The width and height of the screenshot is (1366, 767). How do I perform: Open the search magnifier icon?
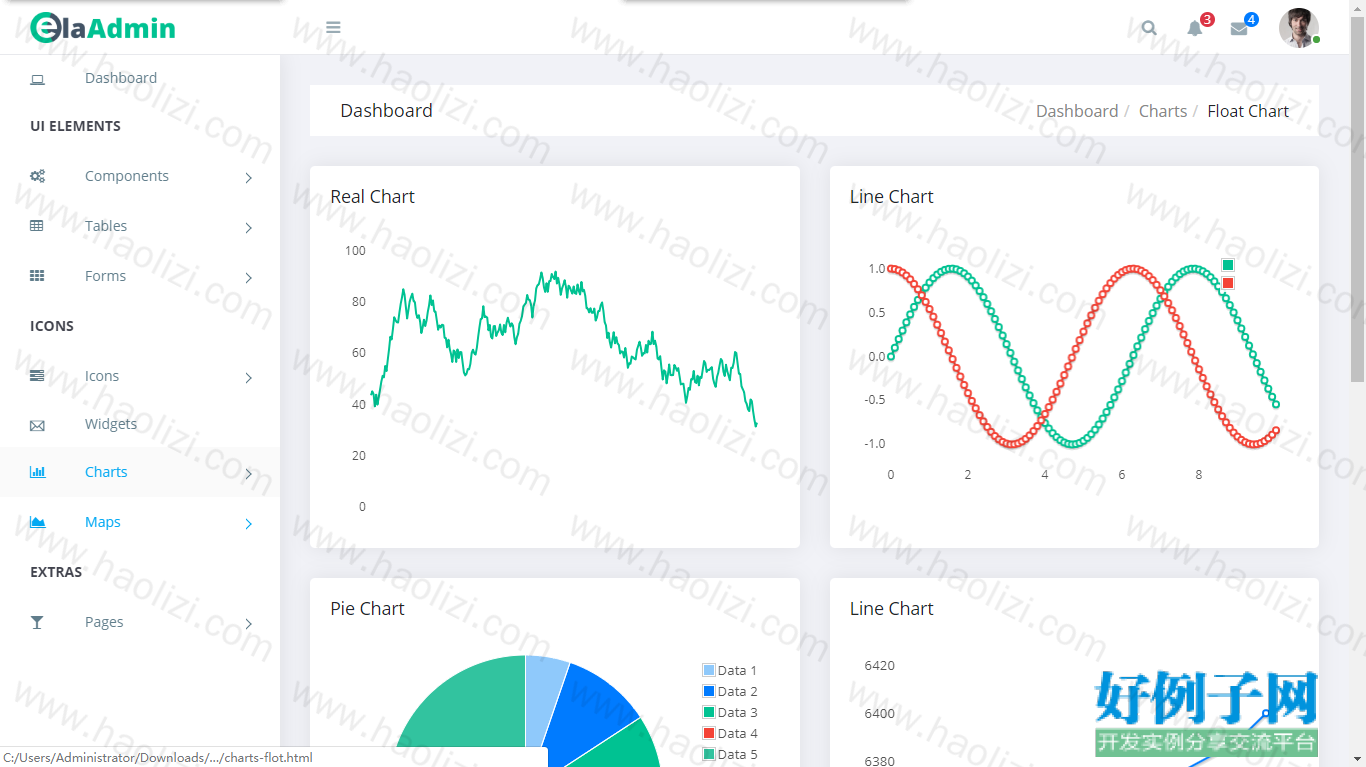coord(1149,28)
